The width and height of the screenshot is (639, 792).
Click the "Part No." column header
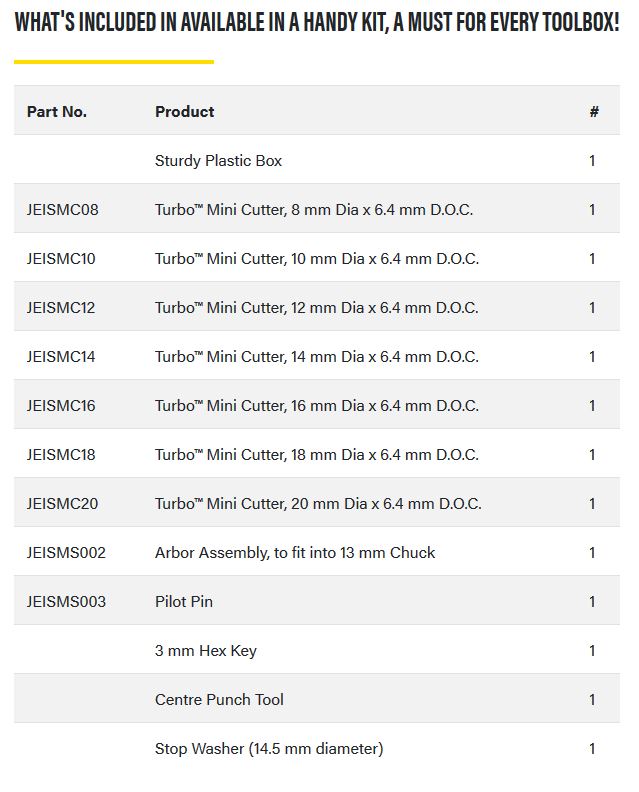[57, 112]
